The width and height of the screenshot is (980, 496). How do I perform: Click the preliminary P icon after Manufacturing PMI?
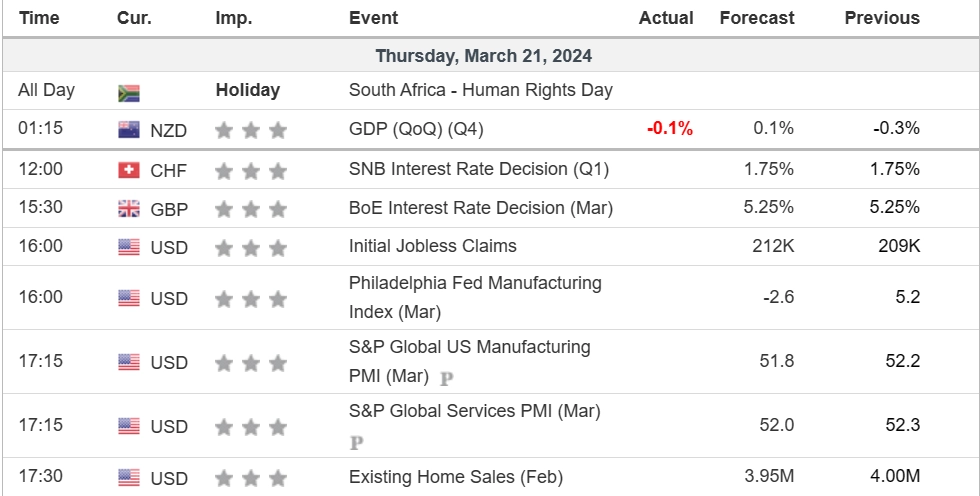[446, 379]
